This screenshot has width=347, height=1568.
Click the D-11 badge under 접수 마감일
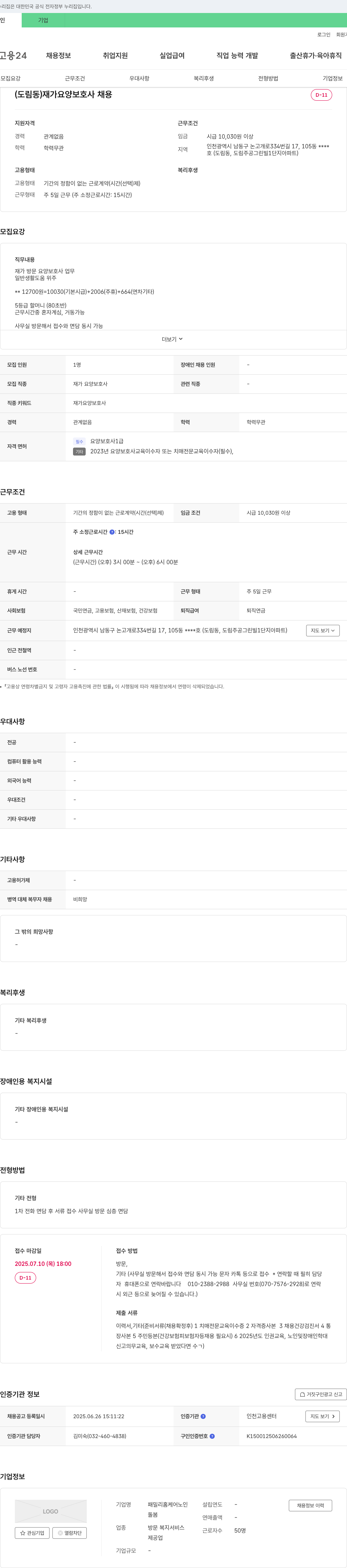[26, 1278]
